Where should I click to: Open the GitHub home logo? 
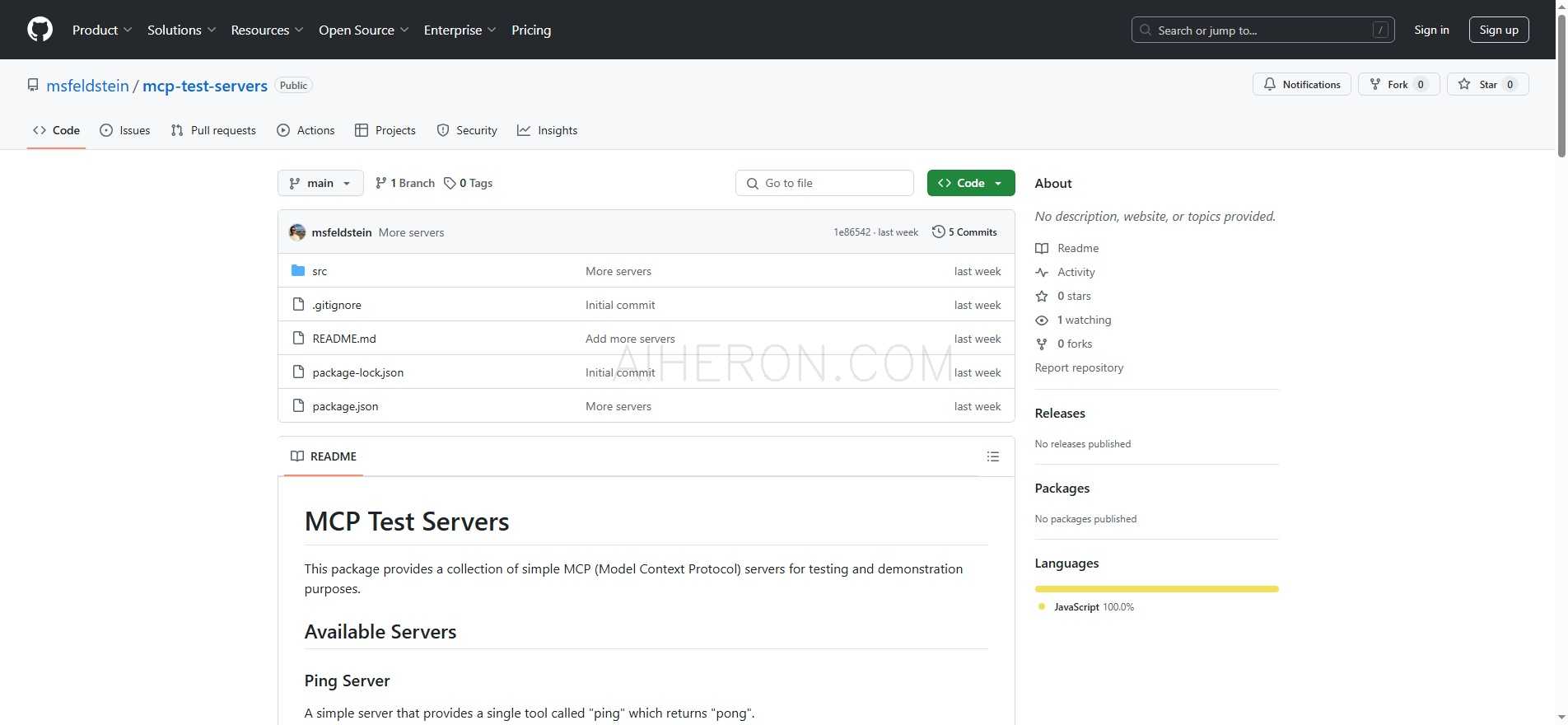[x=40, y=30]
